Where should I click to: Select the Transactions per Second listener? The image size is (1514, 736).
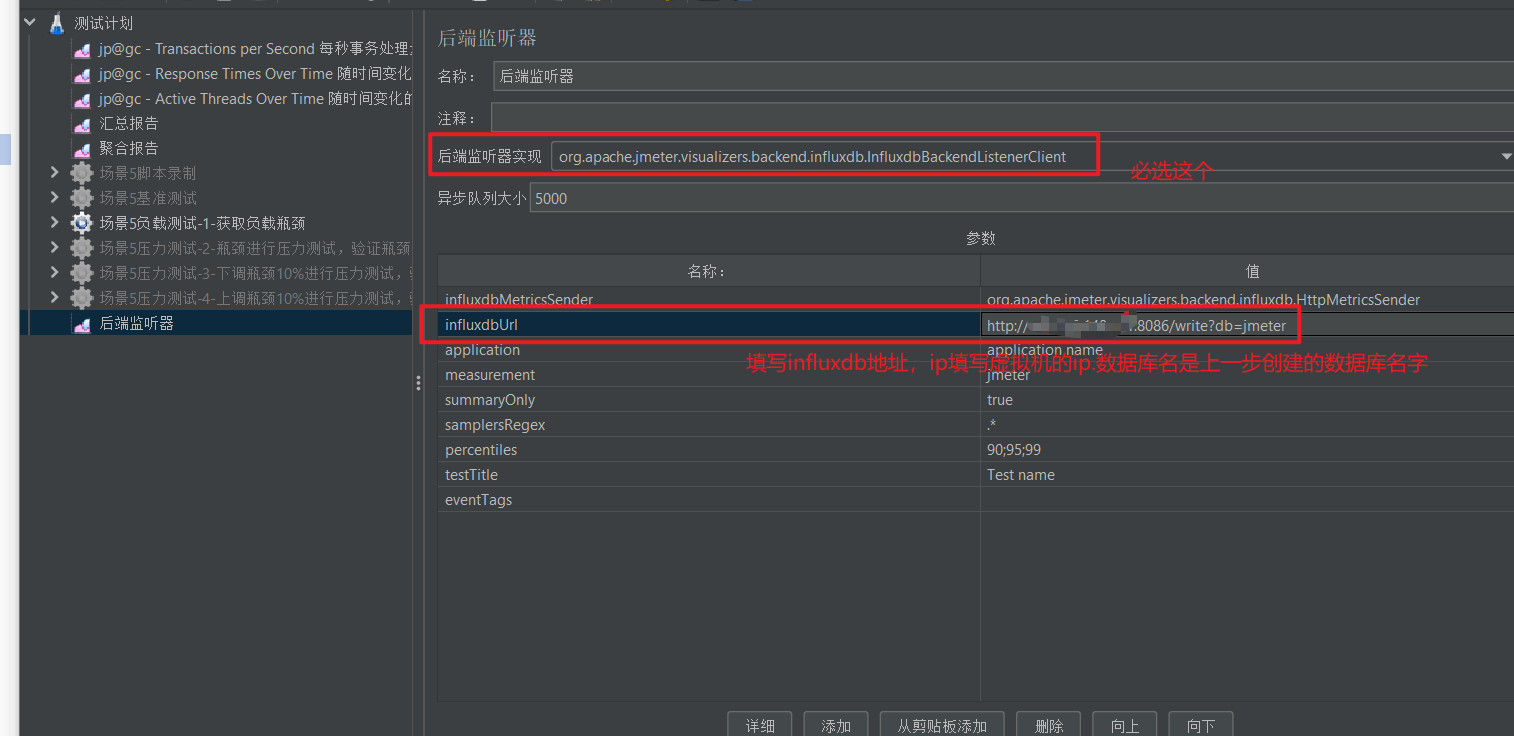tap(255, 49)
